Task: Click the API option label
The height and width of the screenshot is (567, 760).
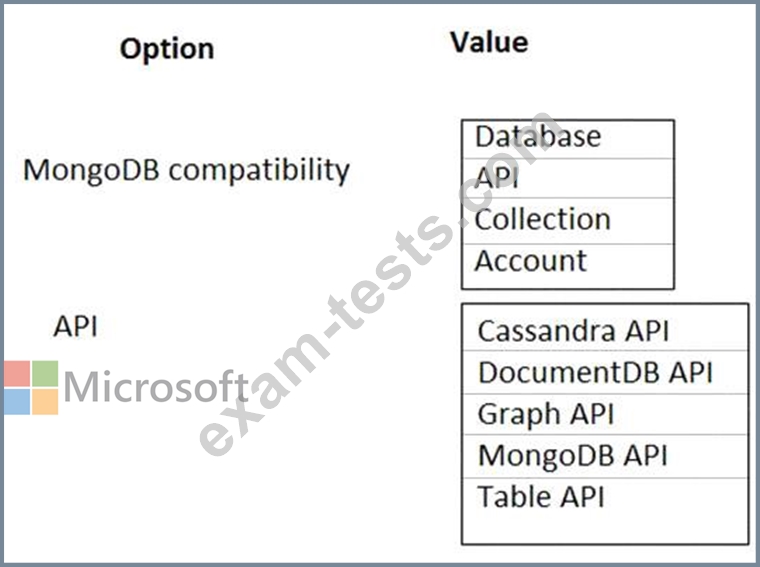Action: tap(76, 326)
